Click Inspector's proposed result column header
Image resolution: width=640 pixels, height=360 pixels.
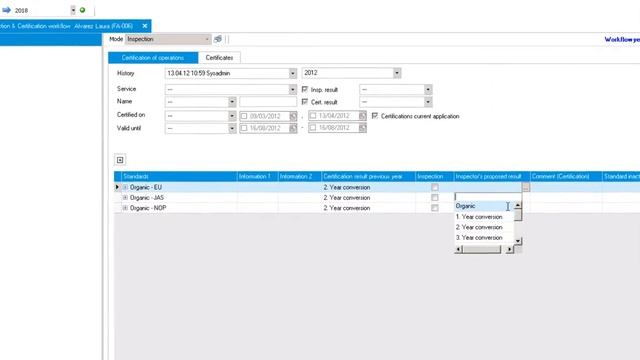[492, 176]
